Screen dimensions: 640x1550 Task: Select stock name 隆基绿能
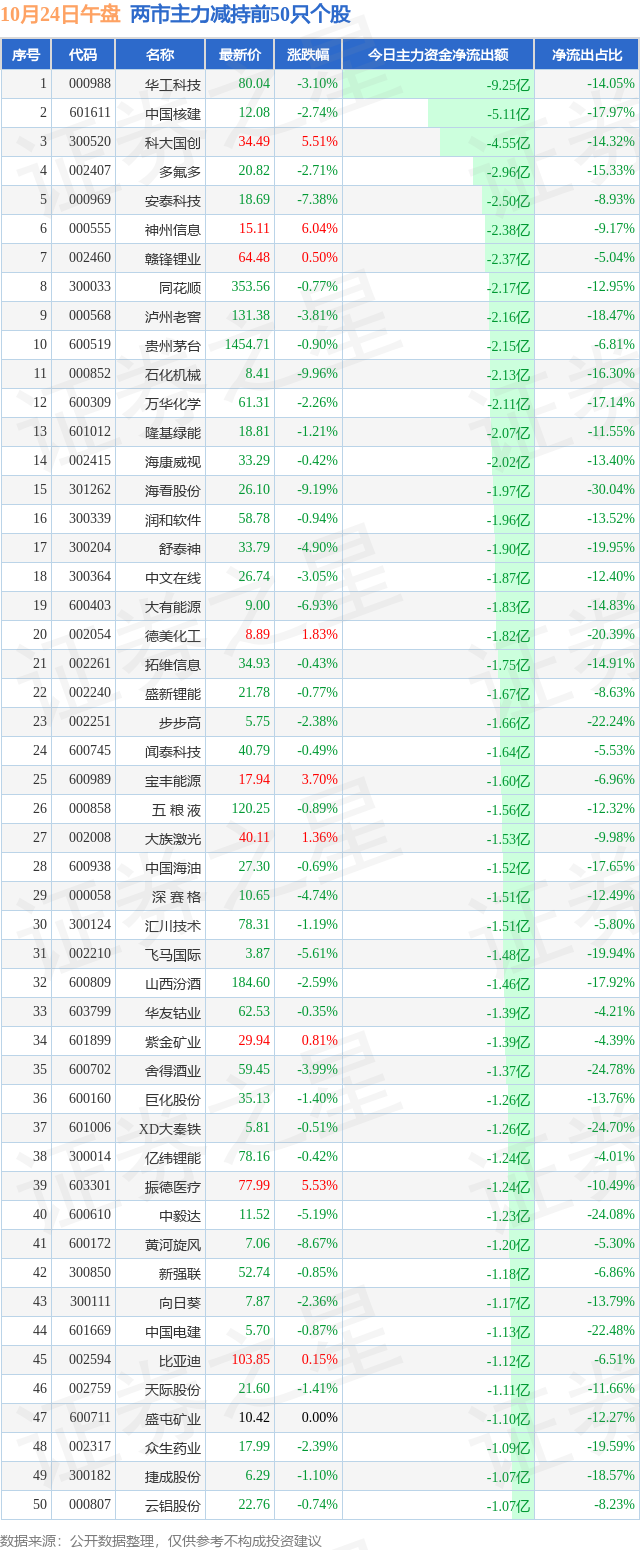pos(173,432)
